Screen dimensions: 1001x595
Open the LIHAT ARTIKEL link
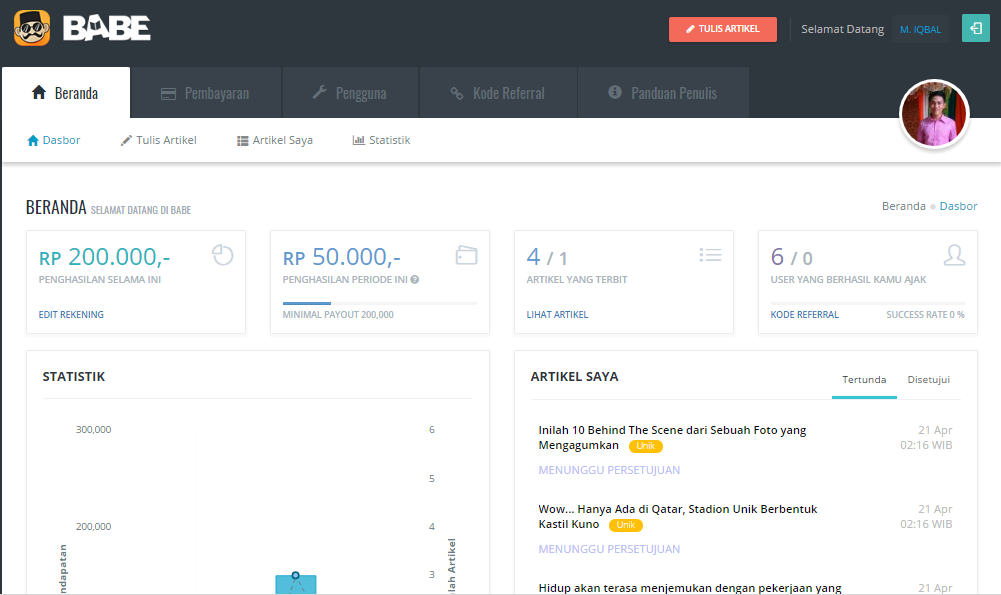pyautogui.click(x=557, y=315)
